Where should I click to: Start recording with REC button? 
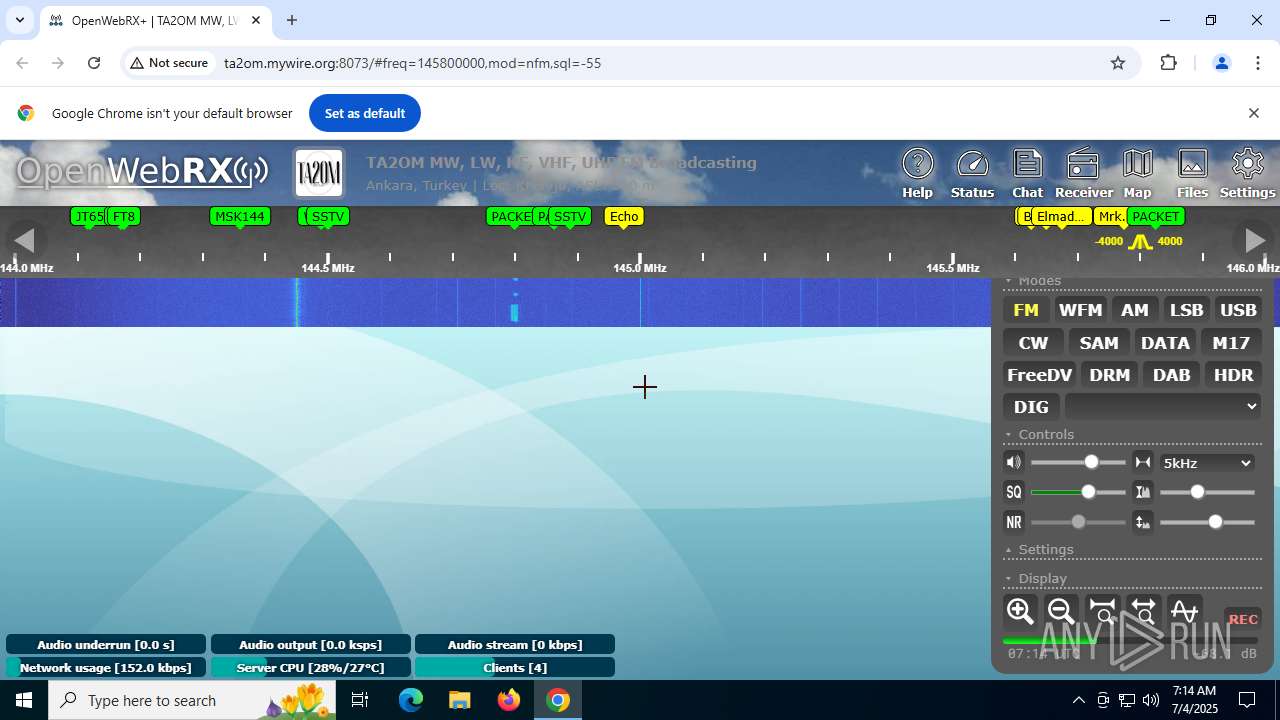pyautogui.click(x=1243, y=619)
